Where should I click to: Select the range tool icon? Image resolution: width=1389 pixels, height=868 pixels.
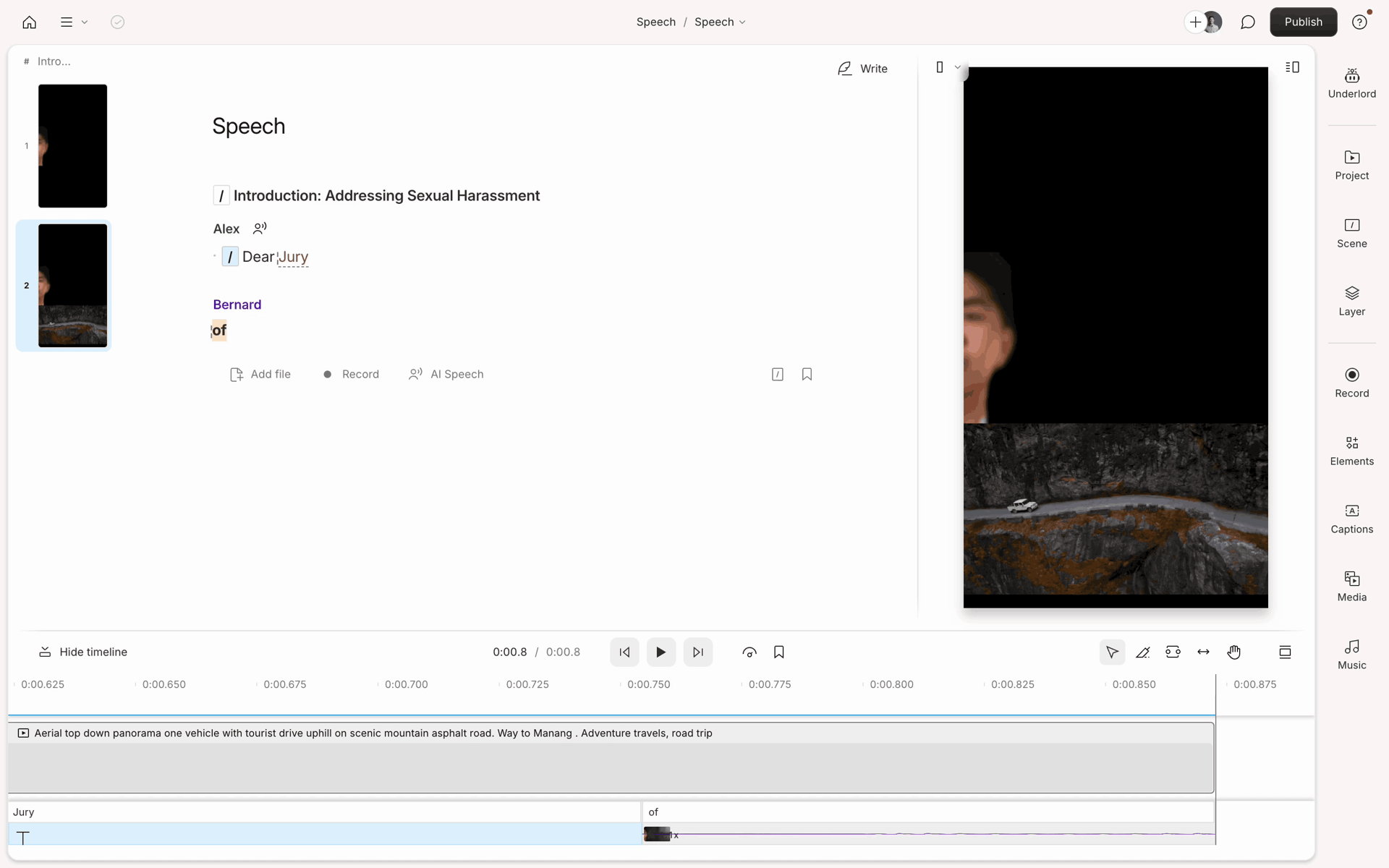1173,652
